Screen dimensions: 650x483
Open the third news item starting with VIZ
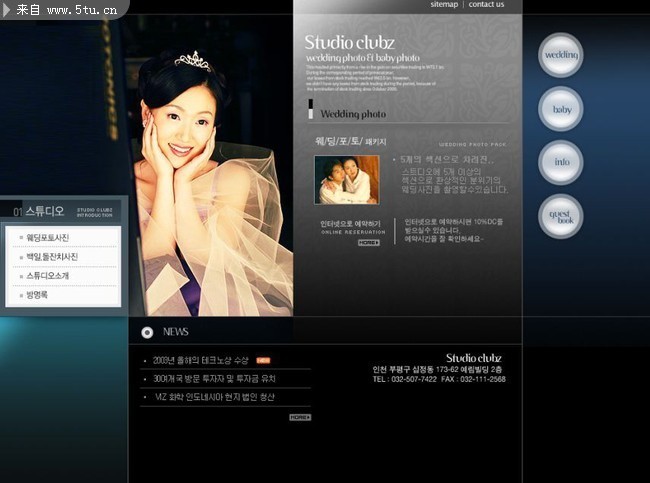coord(215,397)
